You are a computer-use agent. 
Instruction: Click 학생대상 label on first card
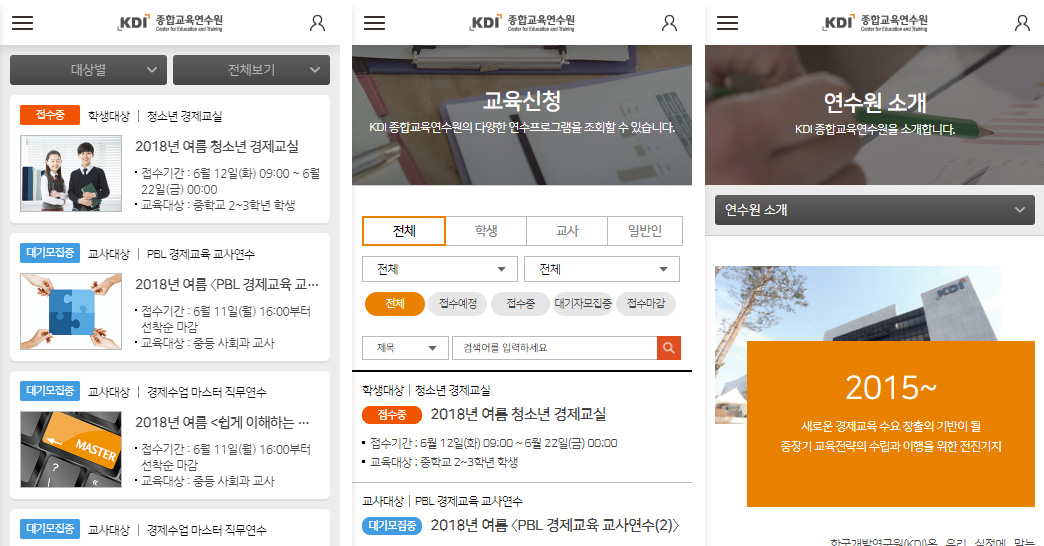coord(109,116)
